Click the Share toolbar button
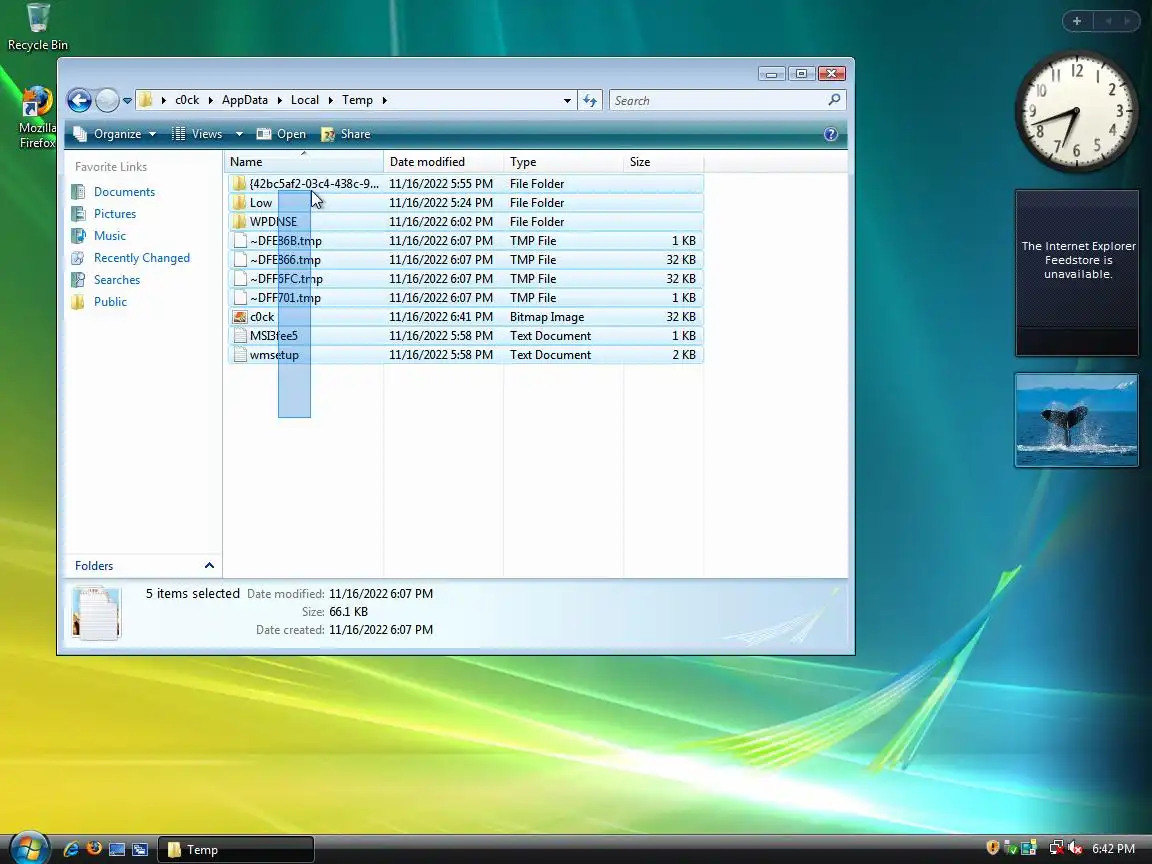This screenshot has width=1152, height=864. click(345, 134)
